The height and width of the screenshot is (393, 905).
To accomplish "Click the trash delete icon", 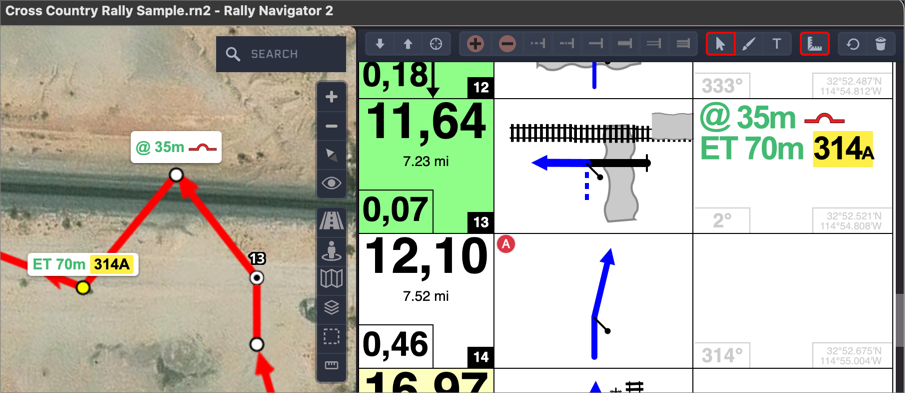I will pos(881,44).
